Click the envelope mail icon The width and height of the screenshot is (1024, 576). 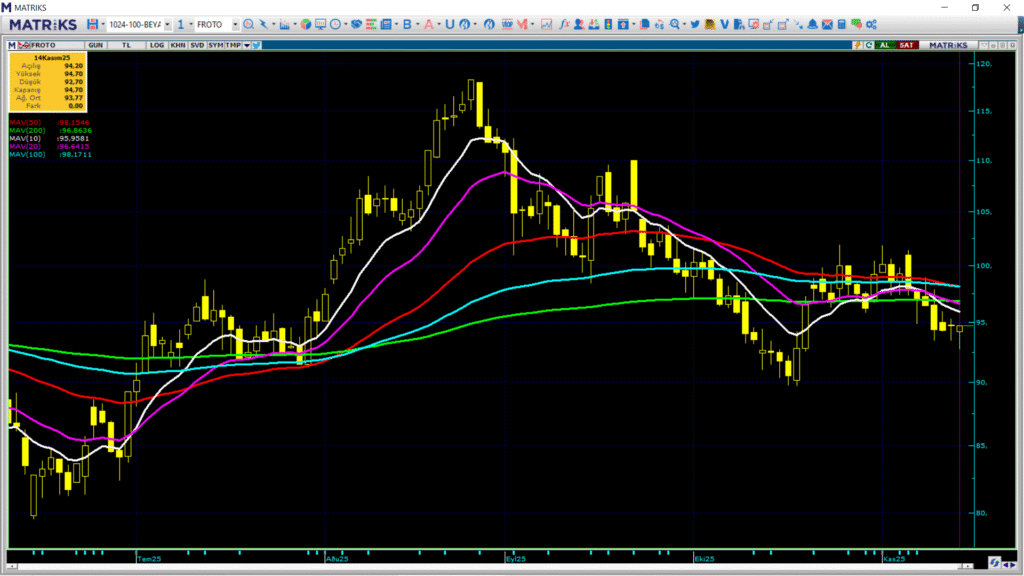(827, 24)
